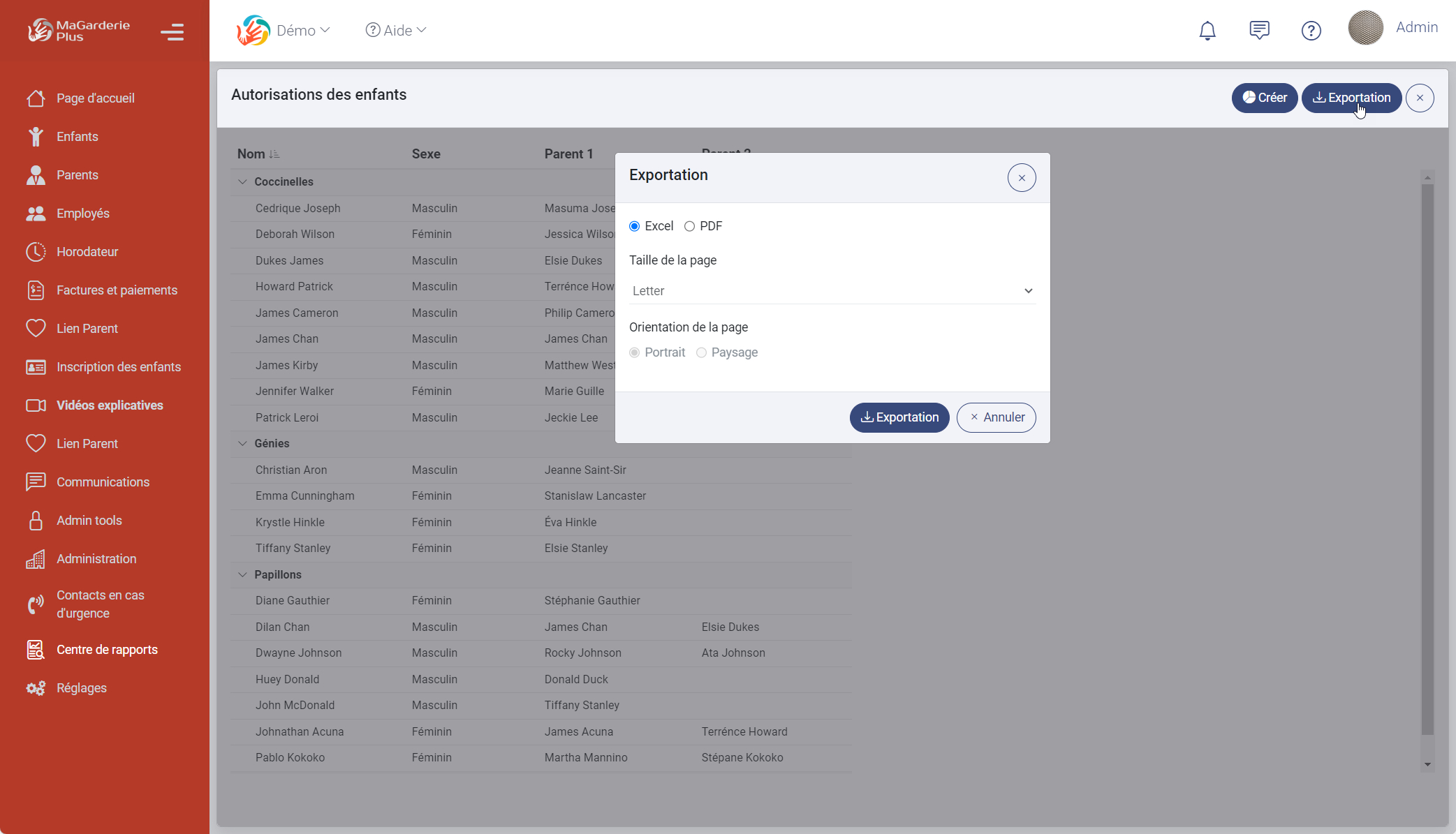
Task: Select the PDF radio button
Action: (689, 226)
